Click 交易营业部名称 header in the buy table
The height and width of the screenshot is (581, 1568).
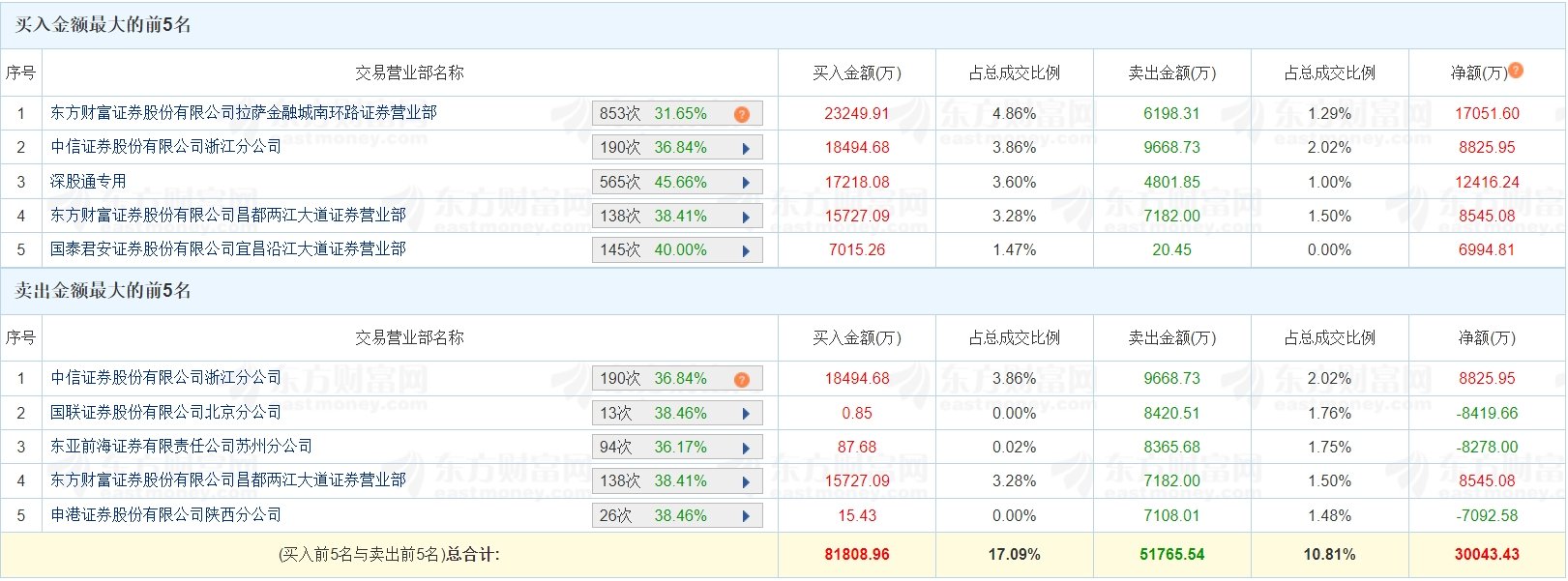410,73
